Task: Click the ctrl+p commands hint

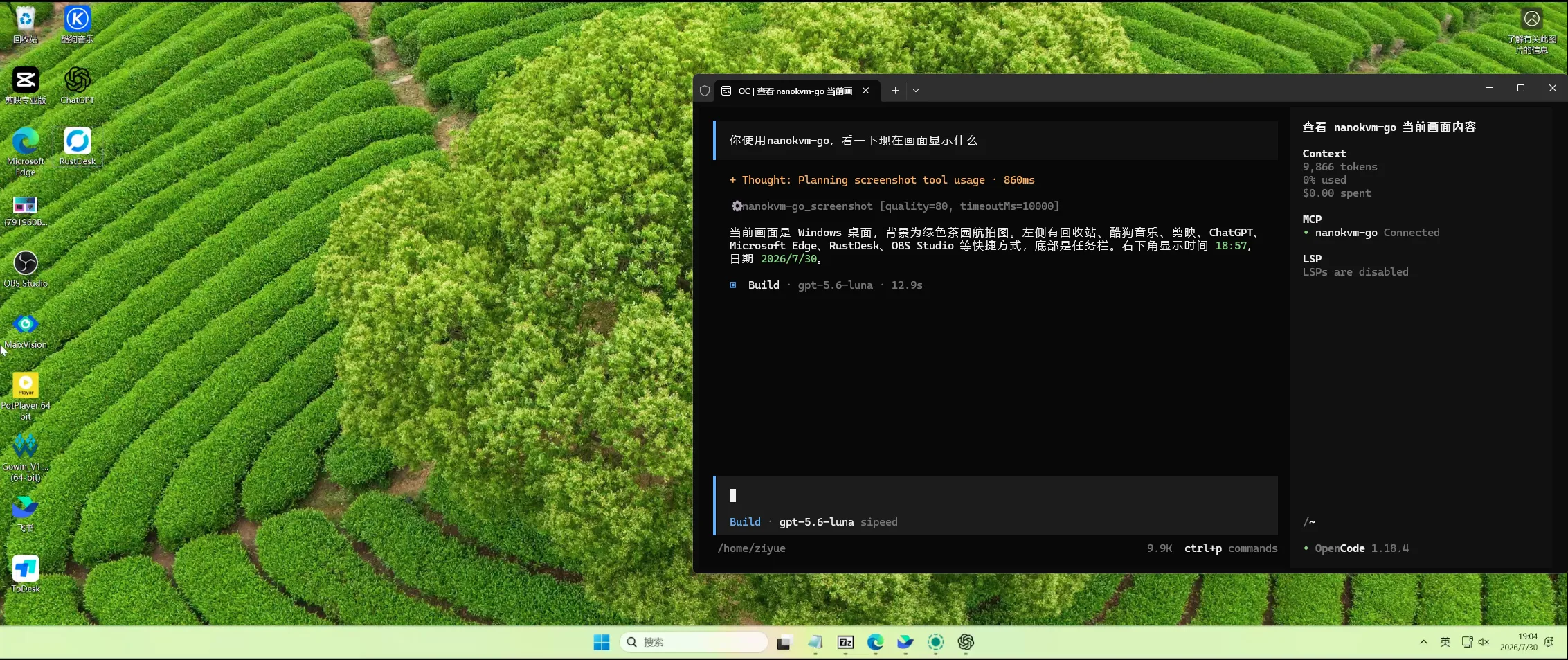Action: tap(1231, 548)
